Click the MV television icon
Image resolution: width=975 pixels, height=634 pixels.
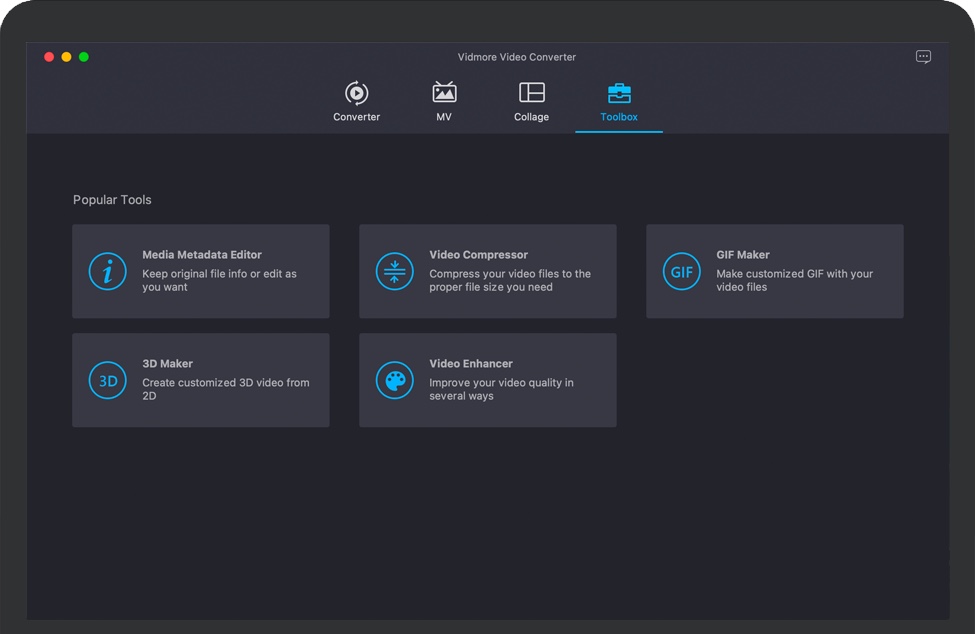444,93
